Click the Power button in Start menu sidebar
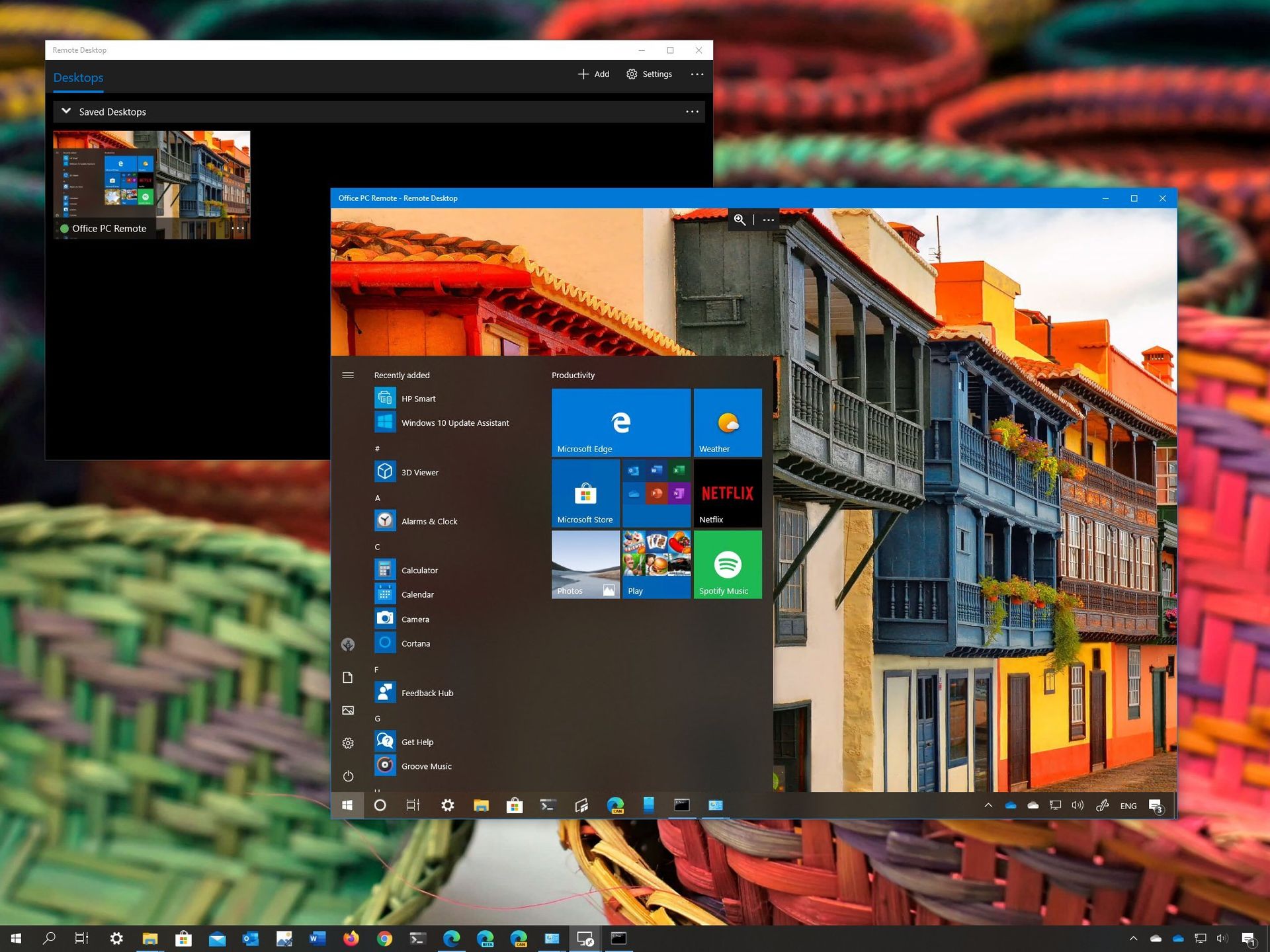The image size is (1270, 952). coord(348,776)
